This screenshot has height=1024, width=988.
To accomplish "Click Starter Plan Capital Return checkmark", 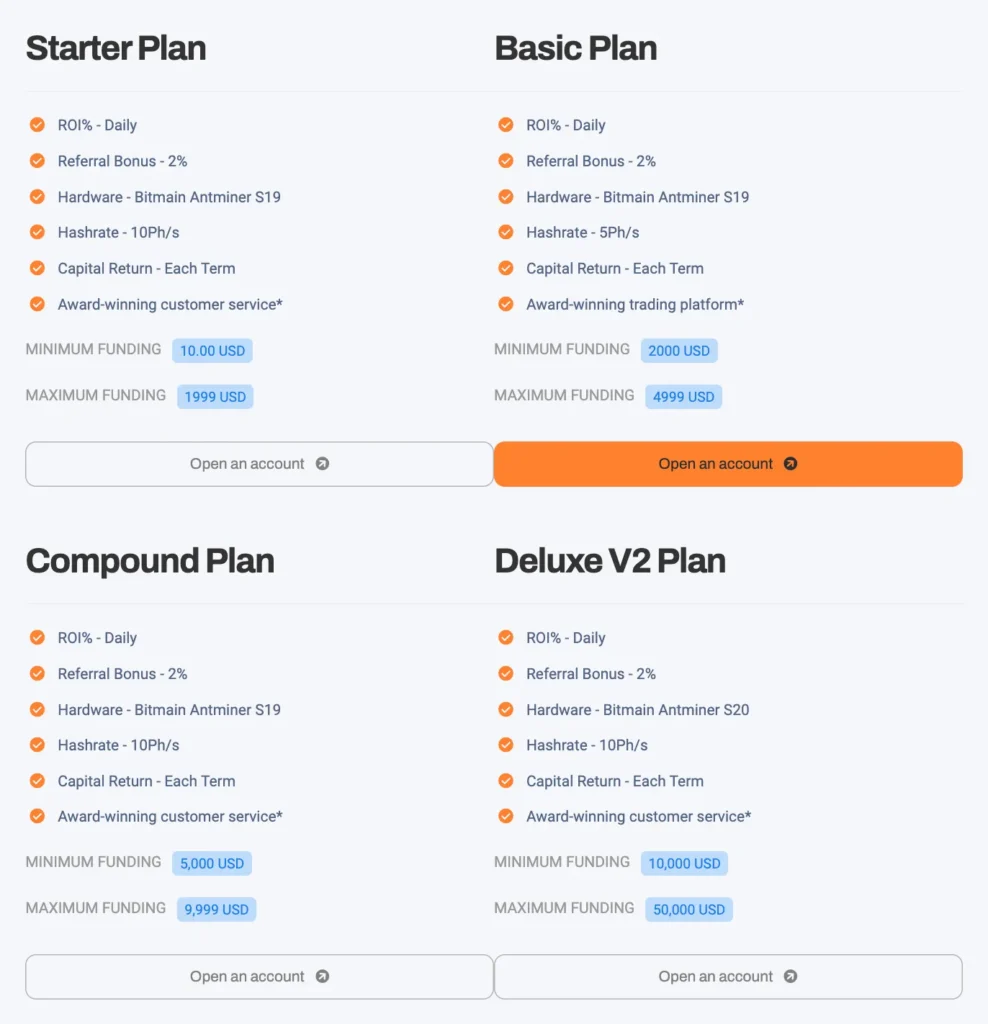I will (37, 268).
